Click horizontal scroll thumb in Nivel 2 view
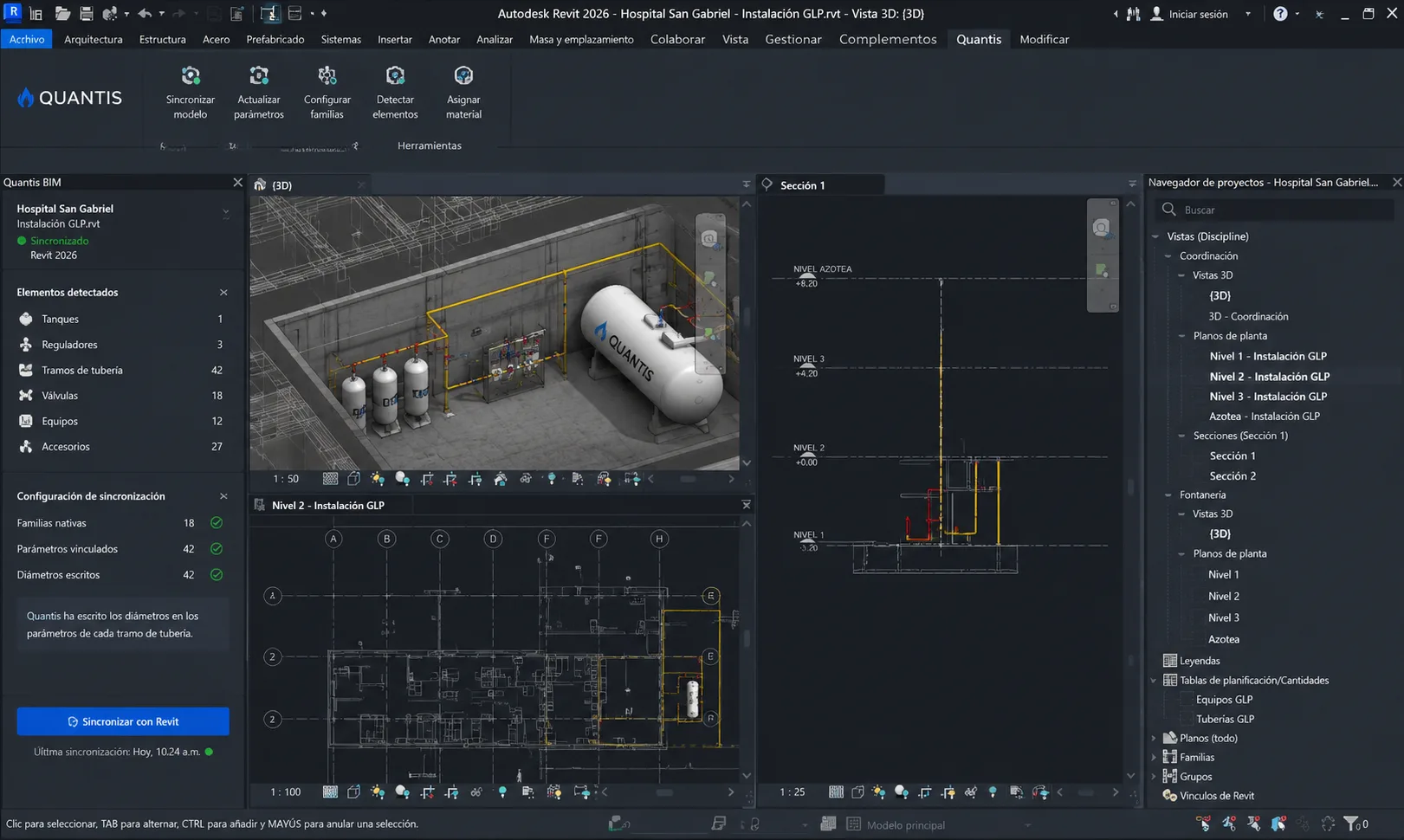Viewport: 1404px width, 840px height. click(x=664, y=792)
